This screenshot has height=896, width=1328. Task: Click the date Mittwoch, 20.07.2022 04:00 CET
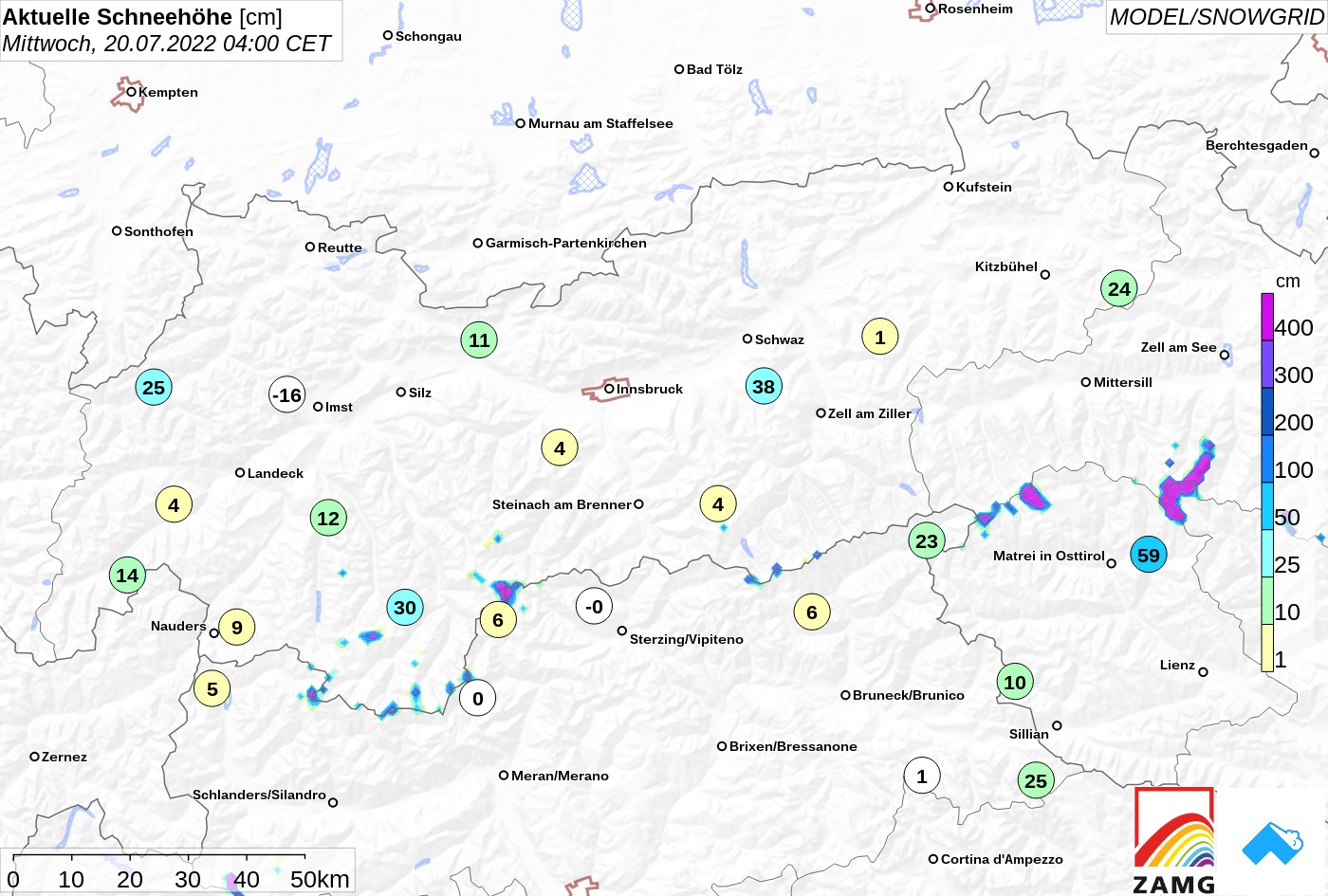click(167, 44)
